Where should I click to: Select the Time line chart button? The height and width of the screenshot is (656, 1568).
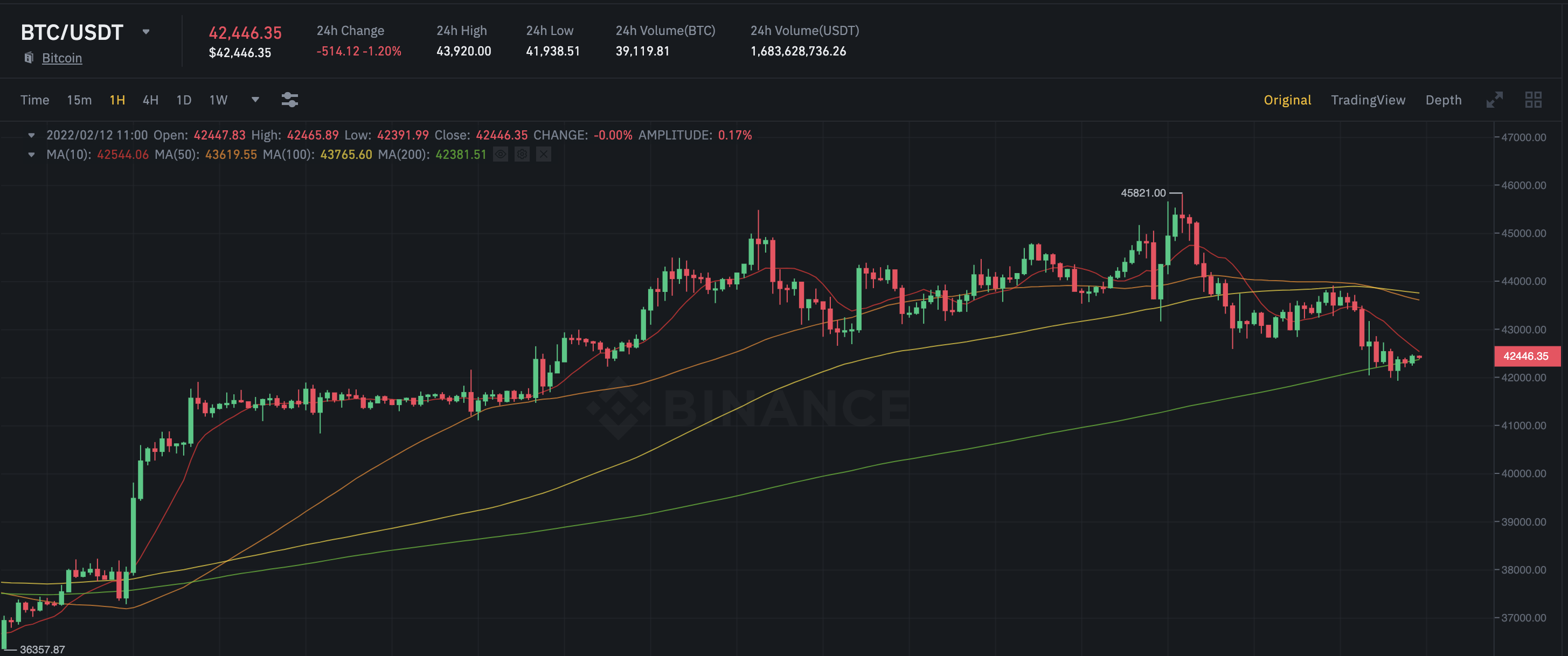click(34, 100)
